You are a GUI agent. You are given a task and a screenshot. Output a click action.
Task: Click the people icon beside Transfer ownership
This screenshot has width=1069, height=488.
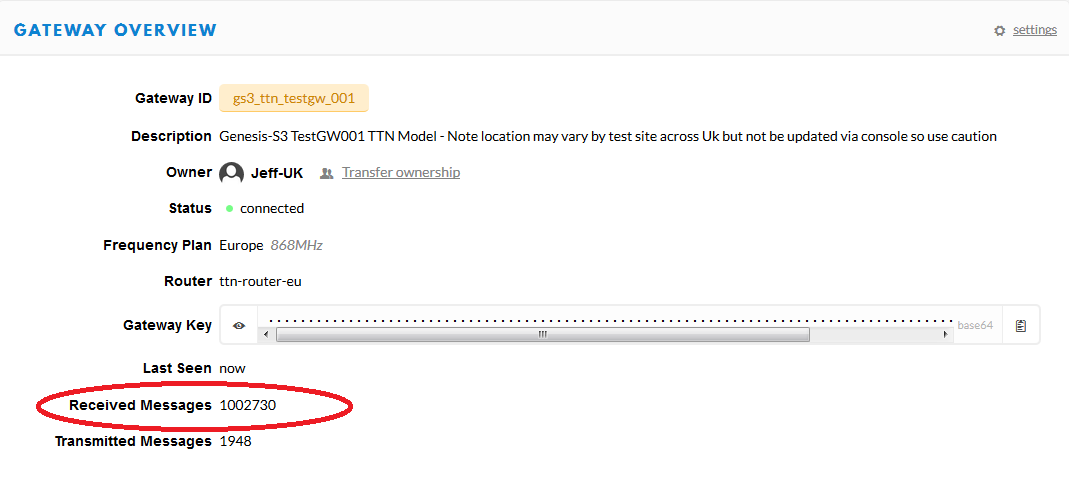[x=327, y=173]
